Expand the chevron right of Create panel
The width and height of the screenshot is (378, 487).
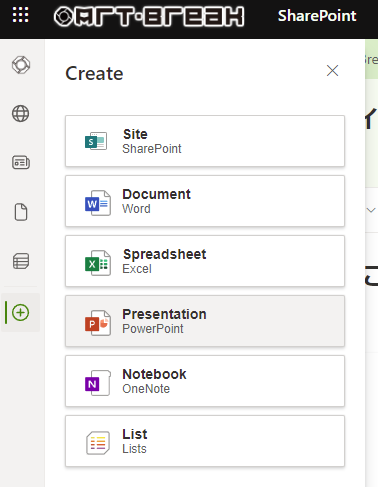[371, 210]
